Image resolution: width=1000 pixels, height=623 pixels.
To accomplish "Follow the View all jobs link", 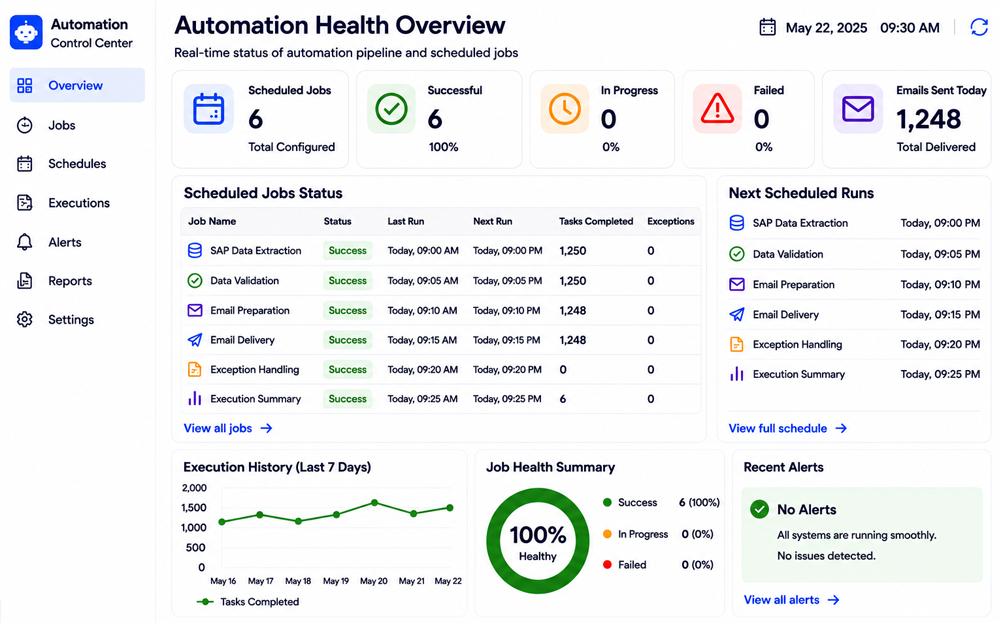I will [x=228, y=429].
